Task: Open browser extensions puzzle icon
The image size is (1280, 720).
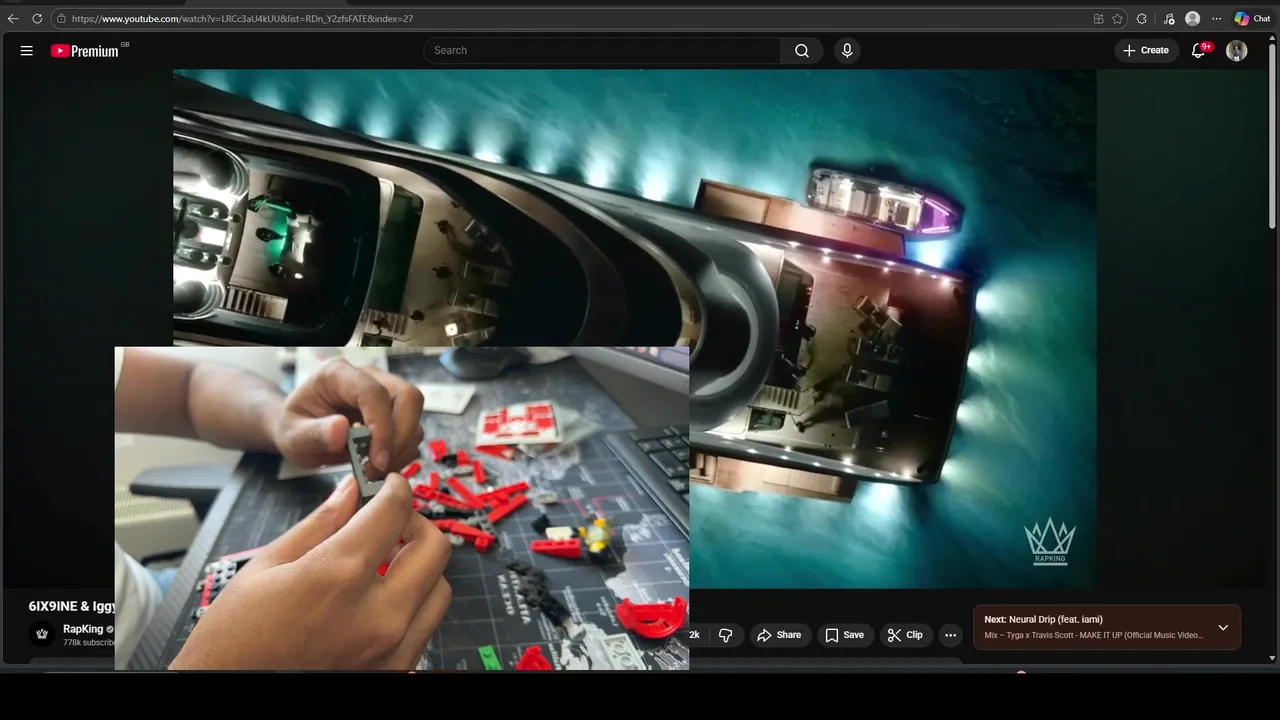Action: coord(1142,19)
